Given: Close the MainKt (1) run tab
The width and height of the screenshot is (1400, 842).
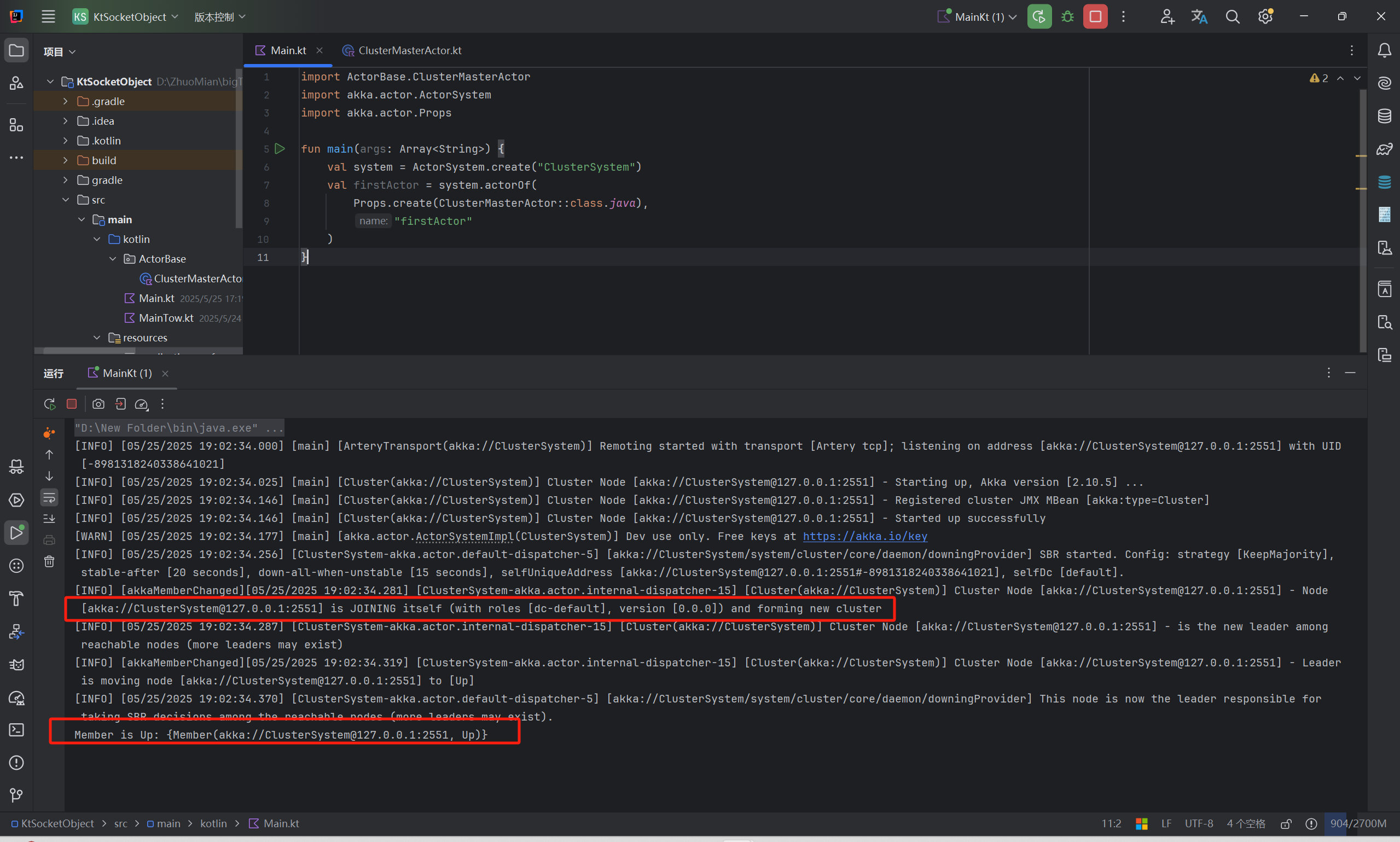Looking at the screenshot, I should [165, 373].
